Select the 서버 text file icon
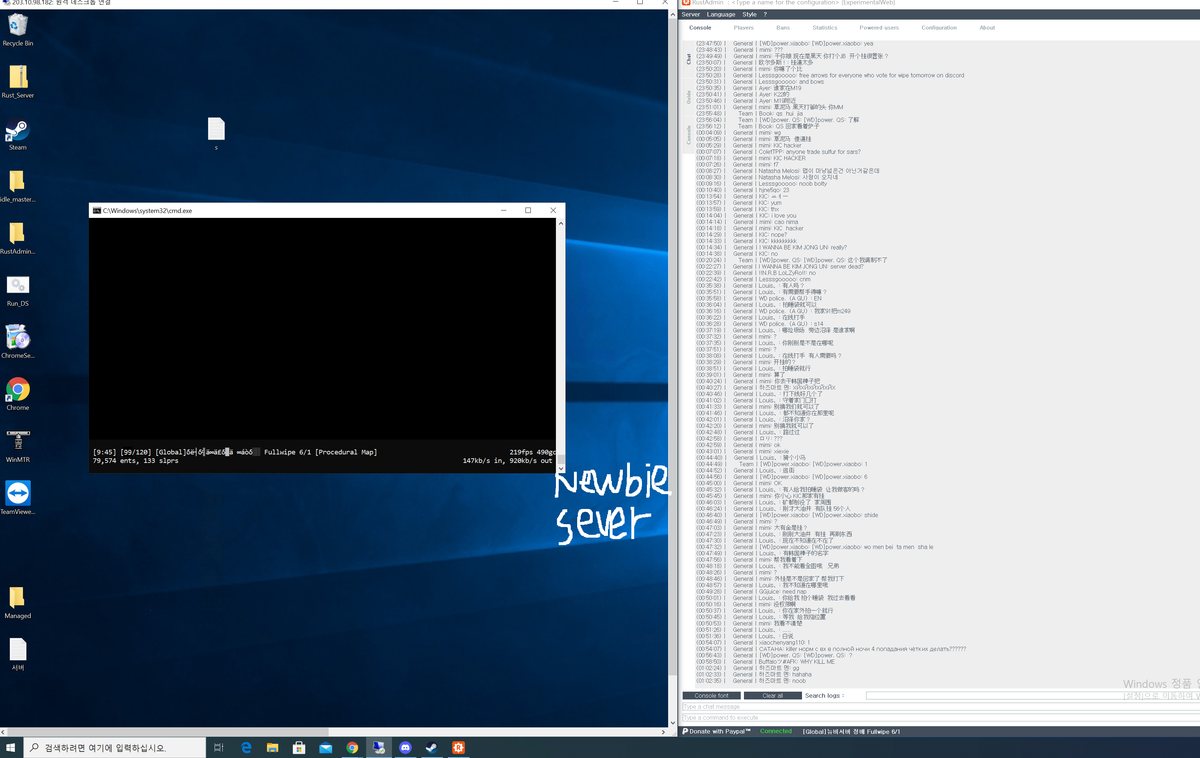1200x758 pixels. tap(17, 655)
